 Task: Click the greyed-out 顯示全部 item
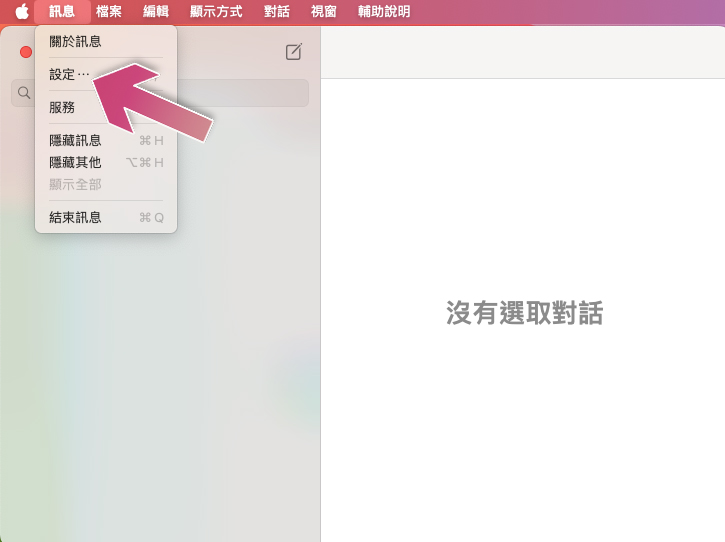click(75, 184)
